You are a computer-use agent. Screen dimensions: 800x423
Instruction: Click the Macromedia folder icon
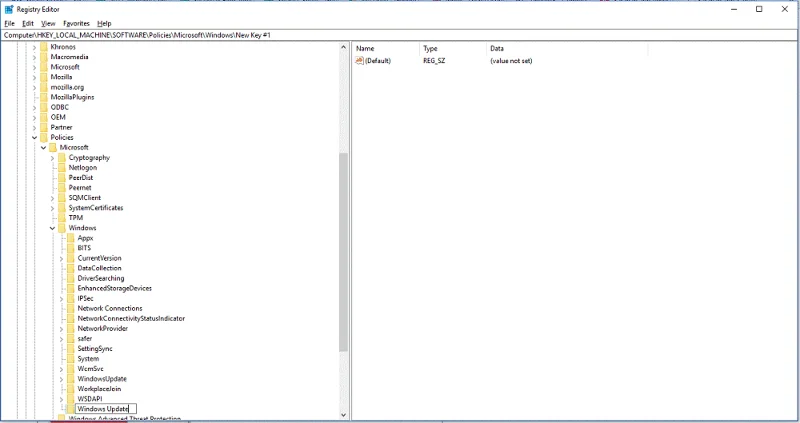[x=44, y=57]
